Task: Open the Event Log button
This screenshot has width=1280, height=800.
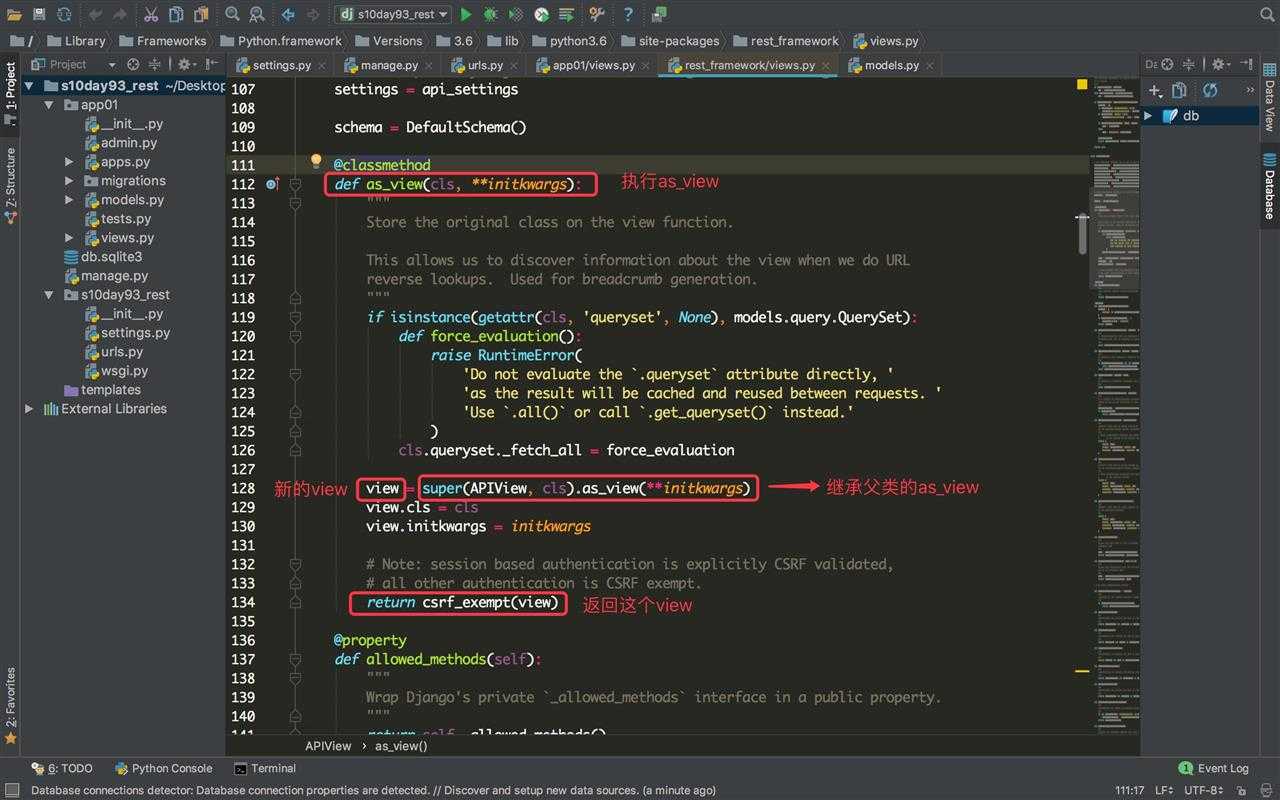Action: [x=1214, y=768]
